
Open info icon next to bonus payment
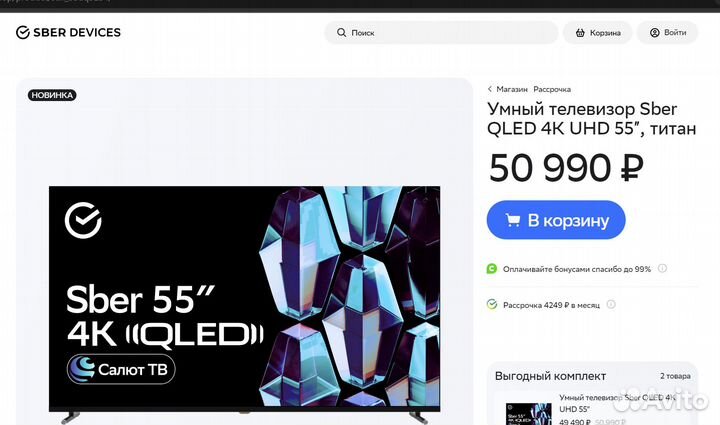pos(662,268)
